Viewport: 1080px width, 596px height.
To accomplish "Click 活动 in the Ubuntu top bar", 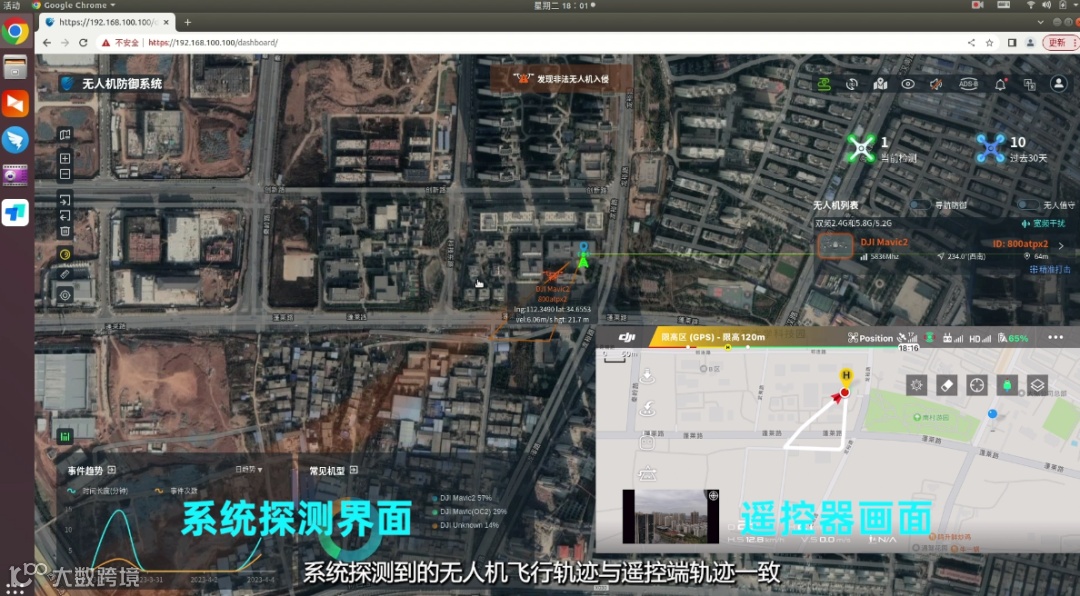I will pyautogui.click(x=12, y=5).
